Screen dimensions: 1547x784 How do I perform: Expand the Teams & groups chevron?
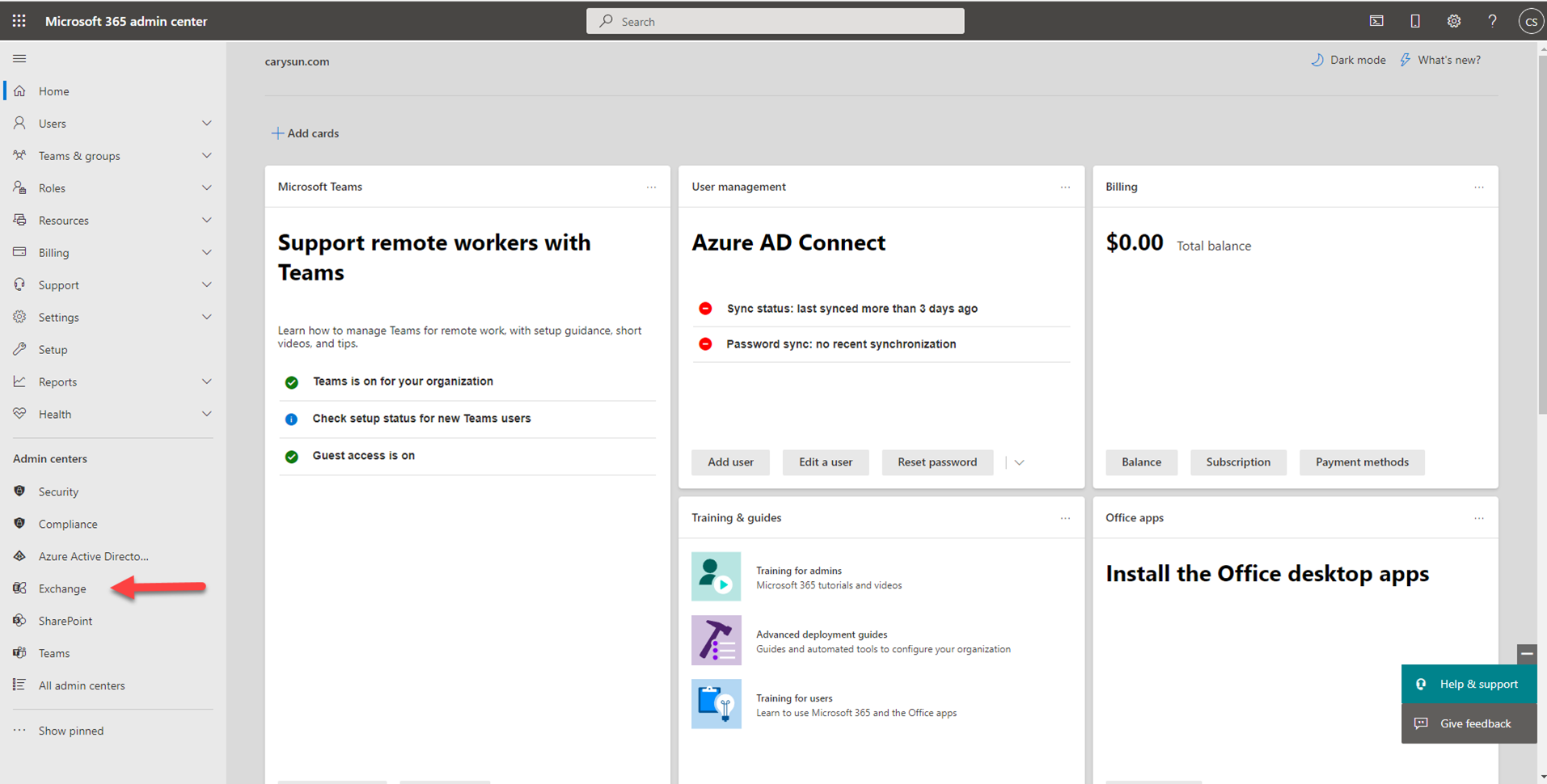pyautogui.click(x=206, y=155)
